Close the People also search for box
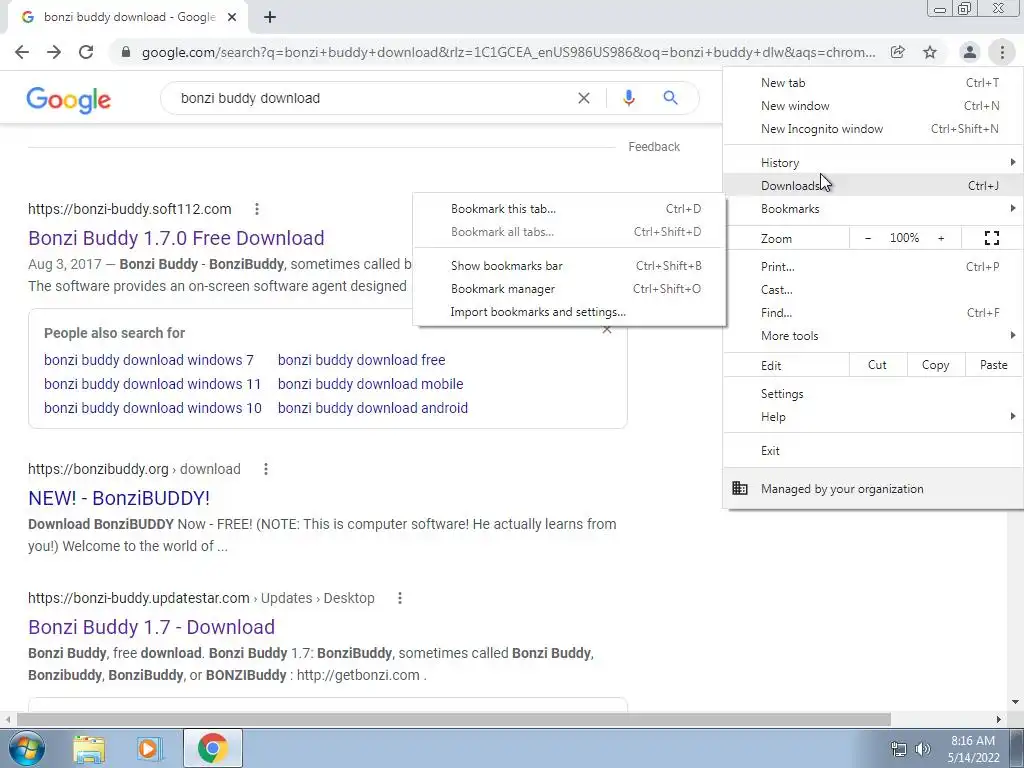This screenshot has height=768, width=1024. coord(607,330)
